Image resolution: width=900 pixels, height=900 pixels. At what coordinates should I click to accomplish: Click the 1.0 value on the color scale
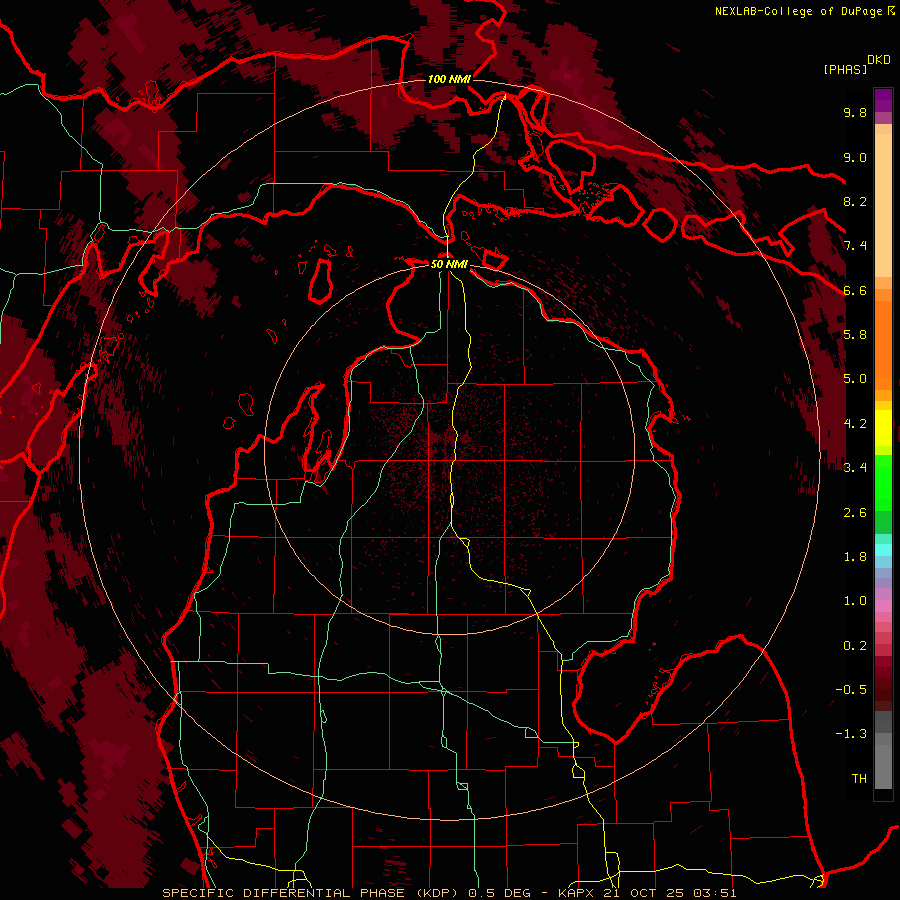coord(855,601)
